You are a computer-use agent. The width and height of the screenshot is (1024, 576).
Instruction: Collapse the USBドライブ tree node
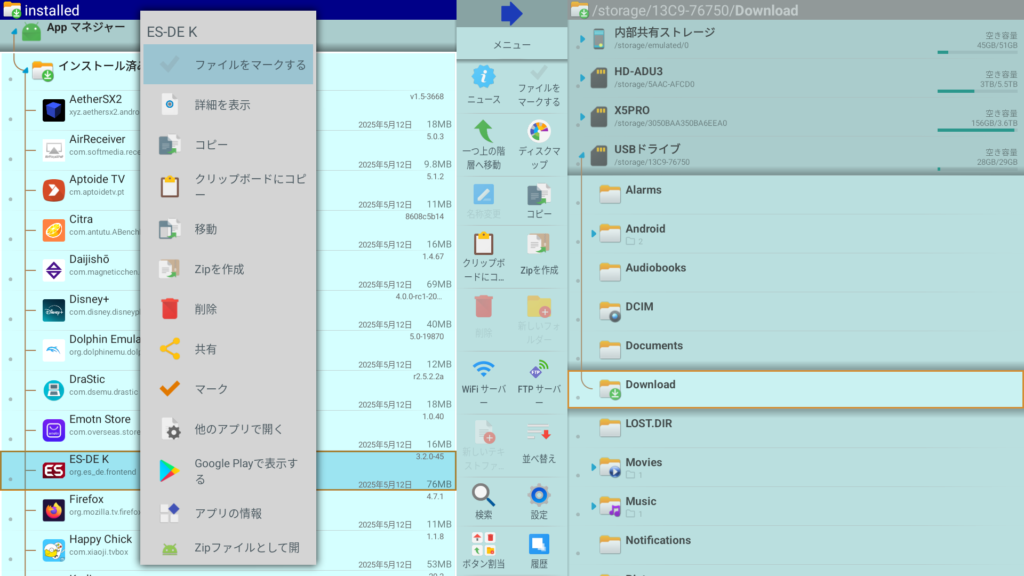tap(582, 155)
